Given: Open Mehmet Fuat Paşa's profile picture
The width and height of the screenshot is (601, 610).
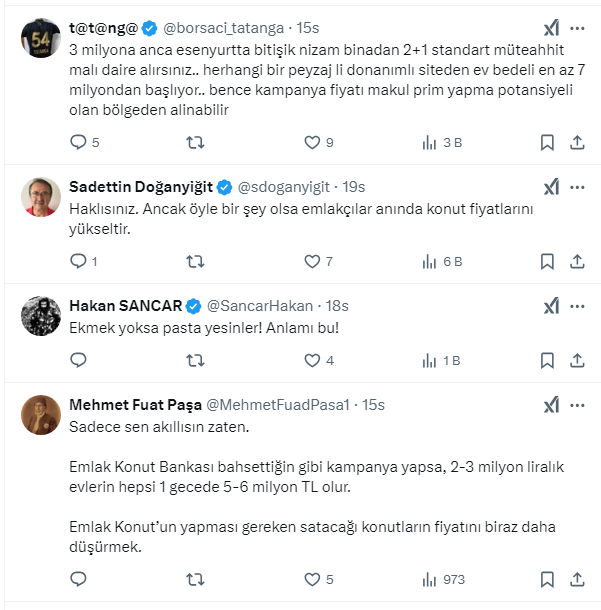Looking at the screenshot, I should [x=41, y=416].
